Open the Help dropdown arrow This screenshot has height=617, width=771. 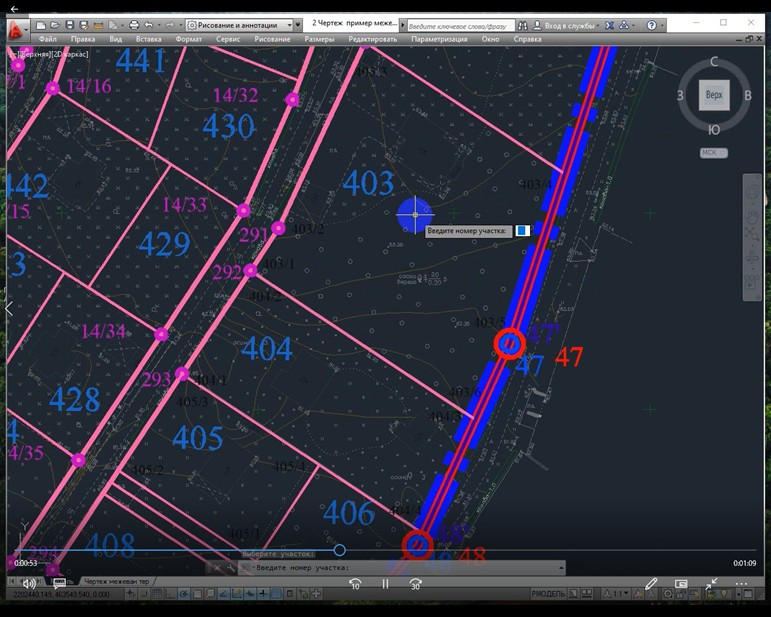coord(662,26)
